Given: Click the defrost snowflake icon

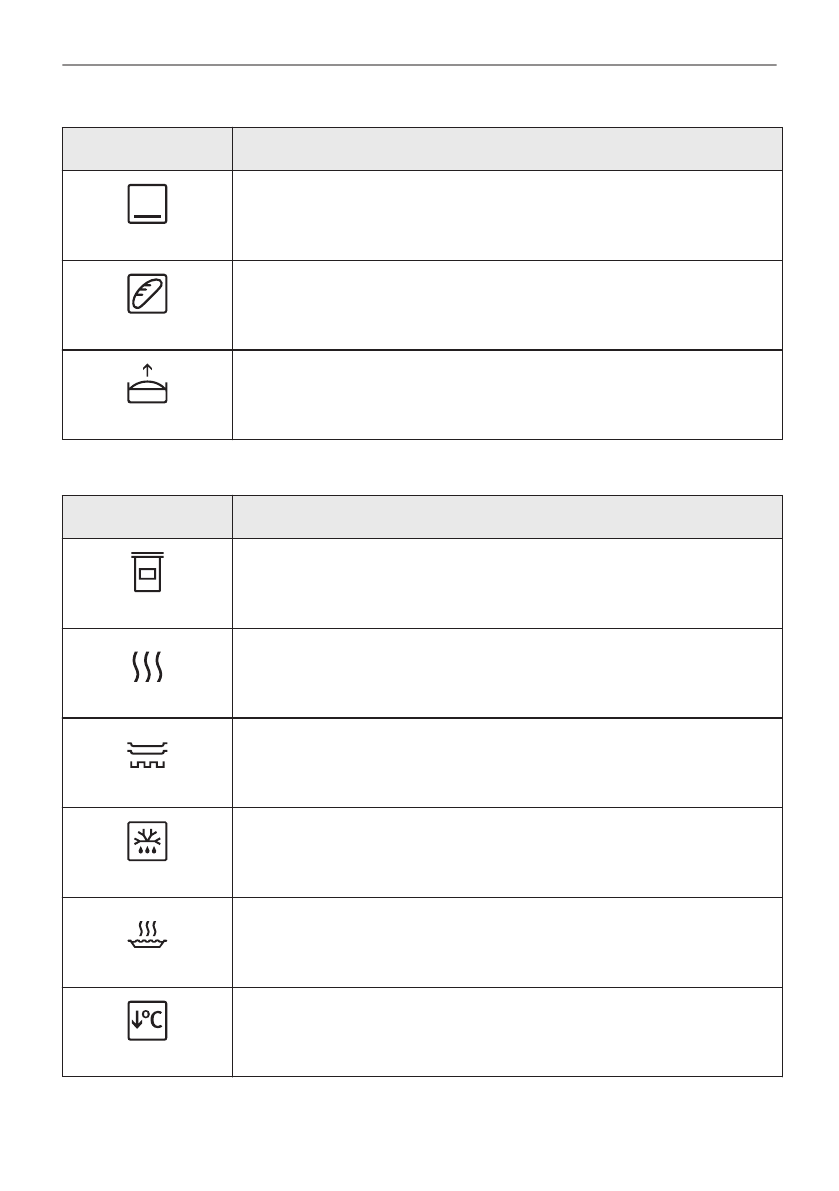Looking at the screenshot, I should (147, 843).
